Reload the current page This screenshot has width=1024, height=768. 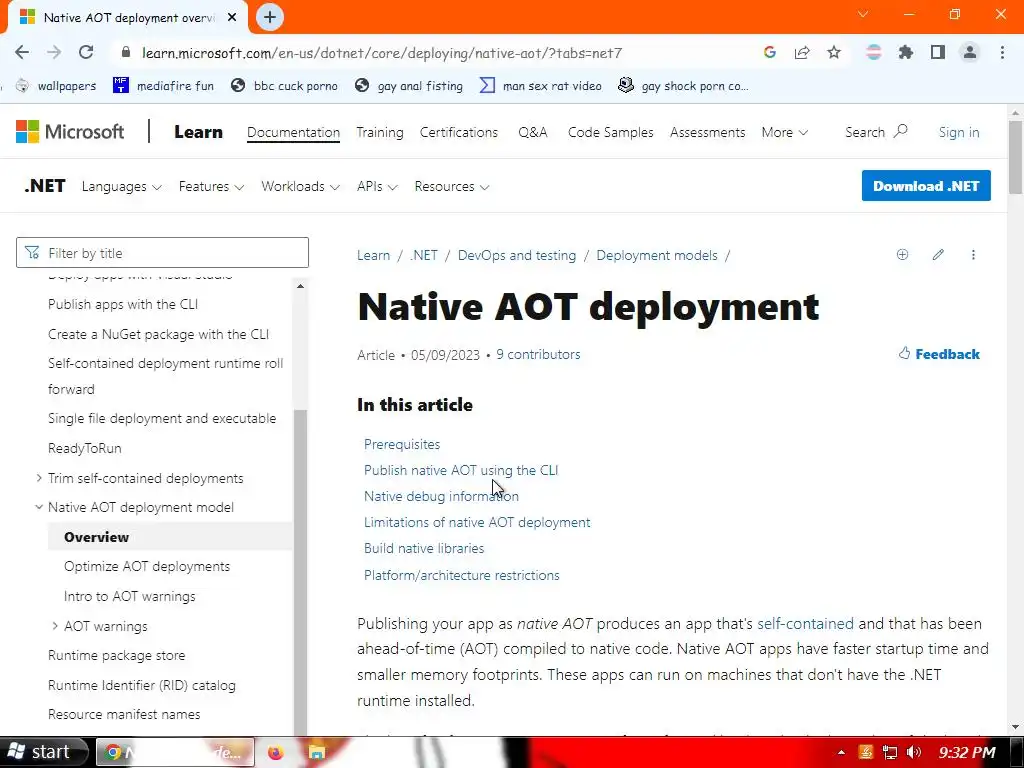[x=86, y=53]
